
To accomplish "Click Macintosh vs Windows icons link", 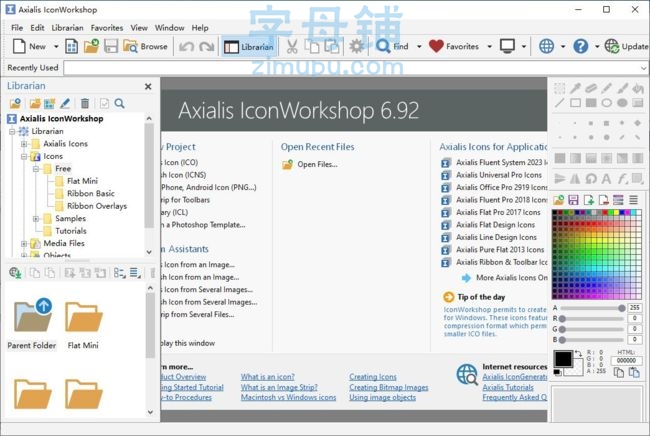I will click(x=288, y=397).
